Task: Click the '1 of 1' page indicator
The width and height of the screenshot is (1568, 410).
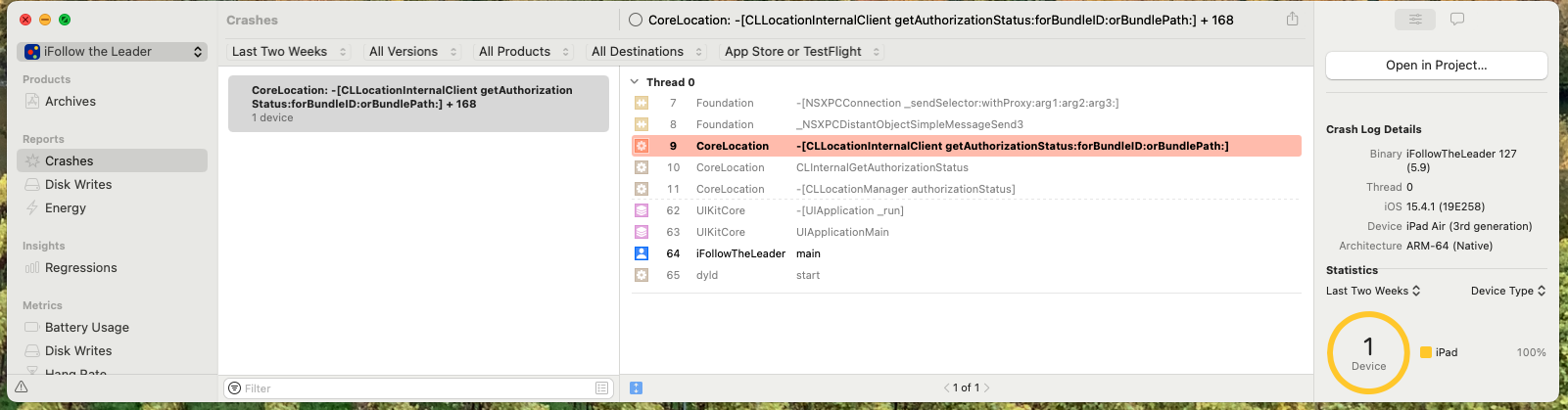Action: click(x=966, y=388)
